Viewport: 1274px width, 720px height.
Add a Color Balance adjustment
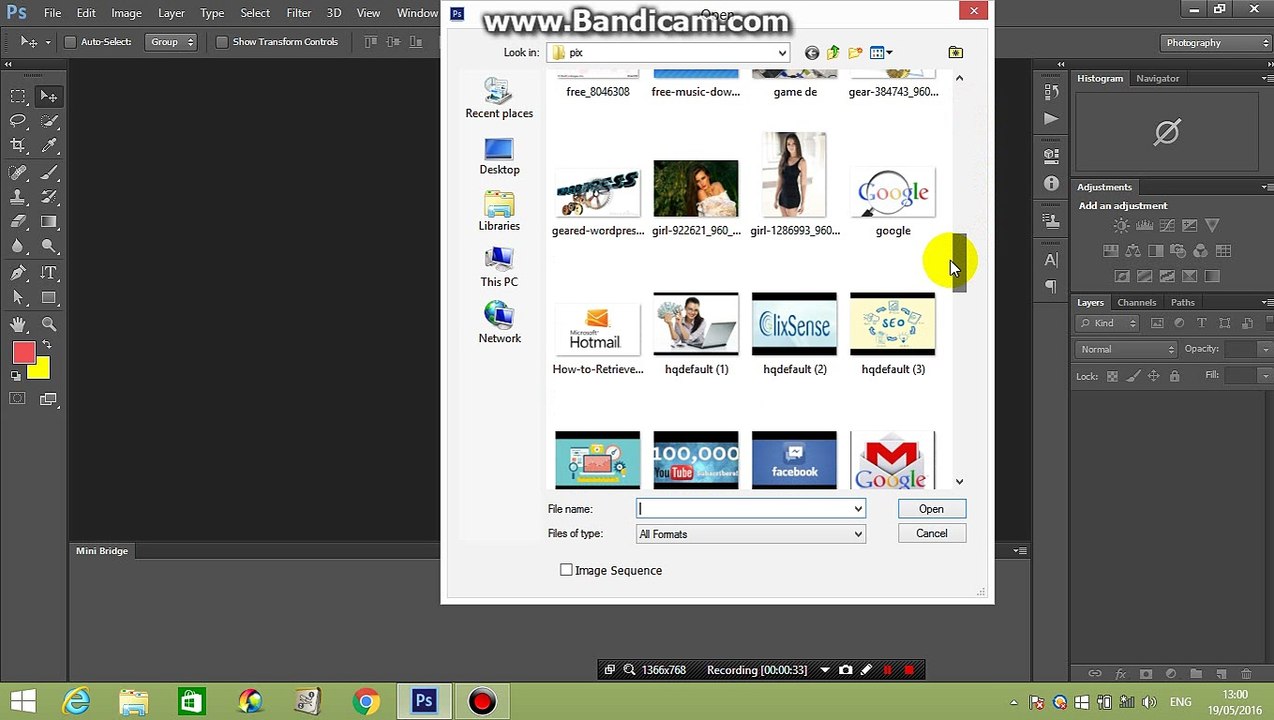coord(1133,251)
